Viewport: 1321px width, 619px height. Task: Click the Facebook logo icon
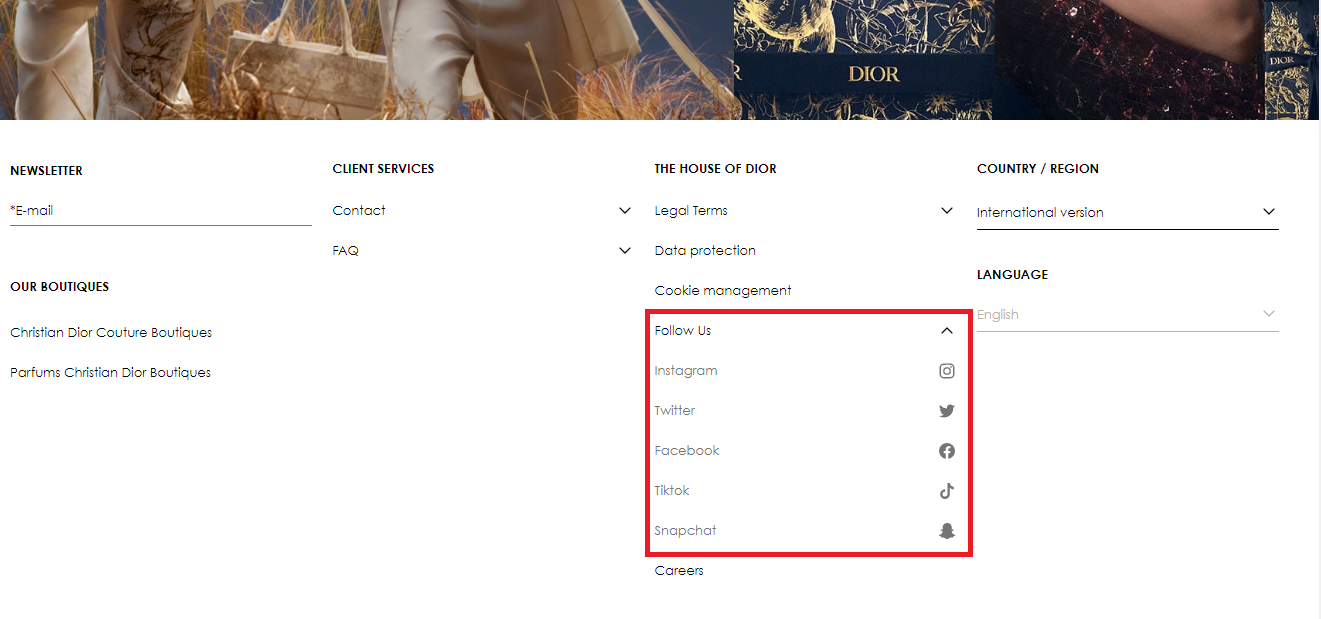pyautogui.click(x=946, y=451)
